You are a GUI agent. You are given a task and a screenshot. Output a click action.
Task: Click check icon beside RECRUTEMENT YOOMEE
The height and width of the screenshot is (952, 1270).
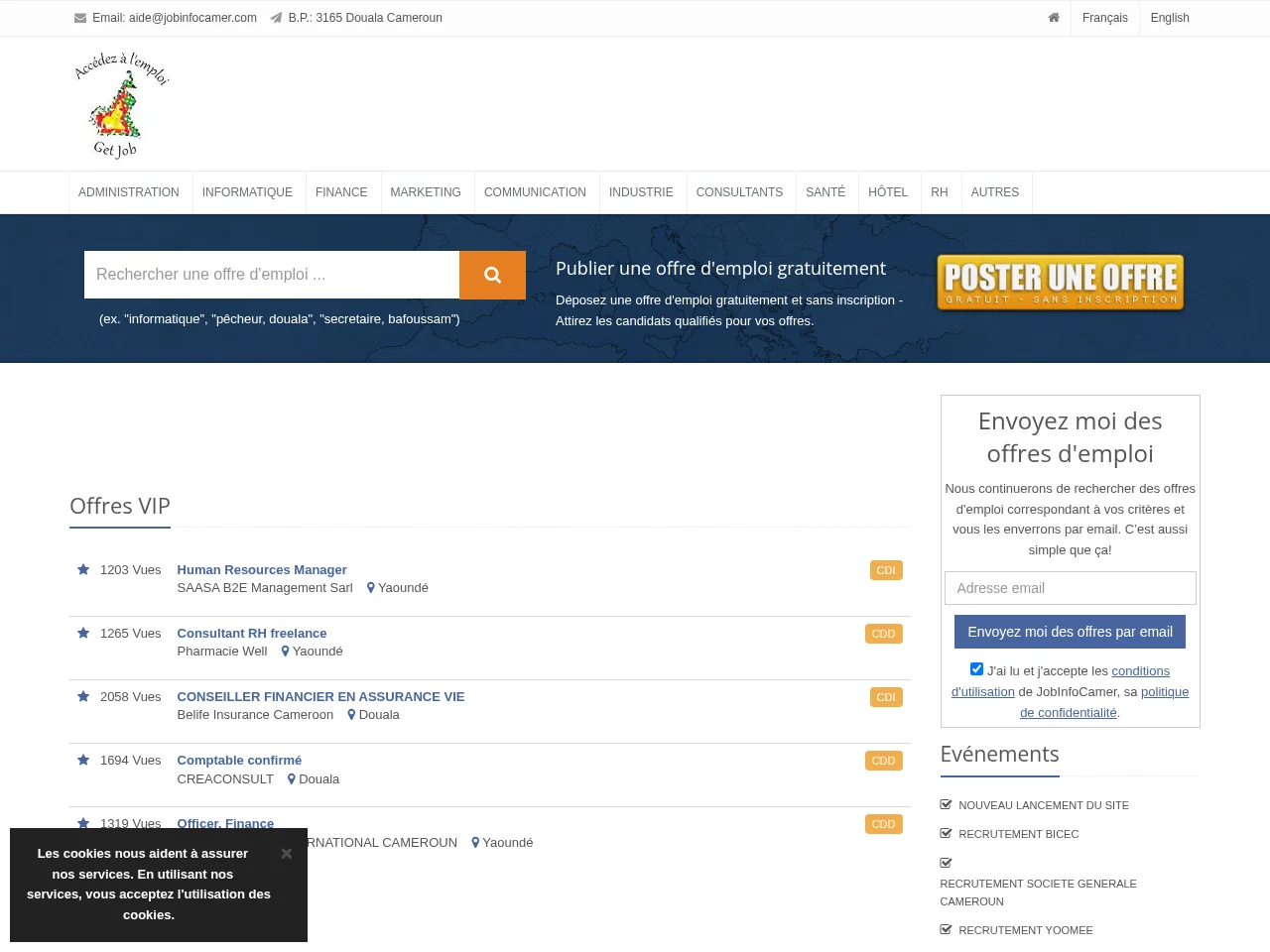[x=947, y=929]
